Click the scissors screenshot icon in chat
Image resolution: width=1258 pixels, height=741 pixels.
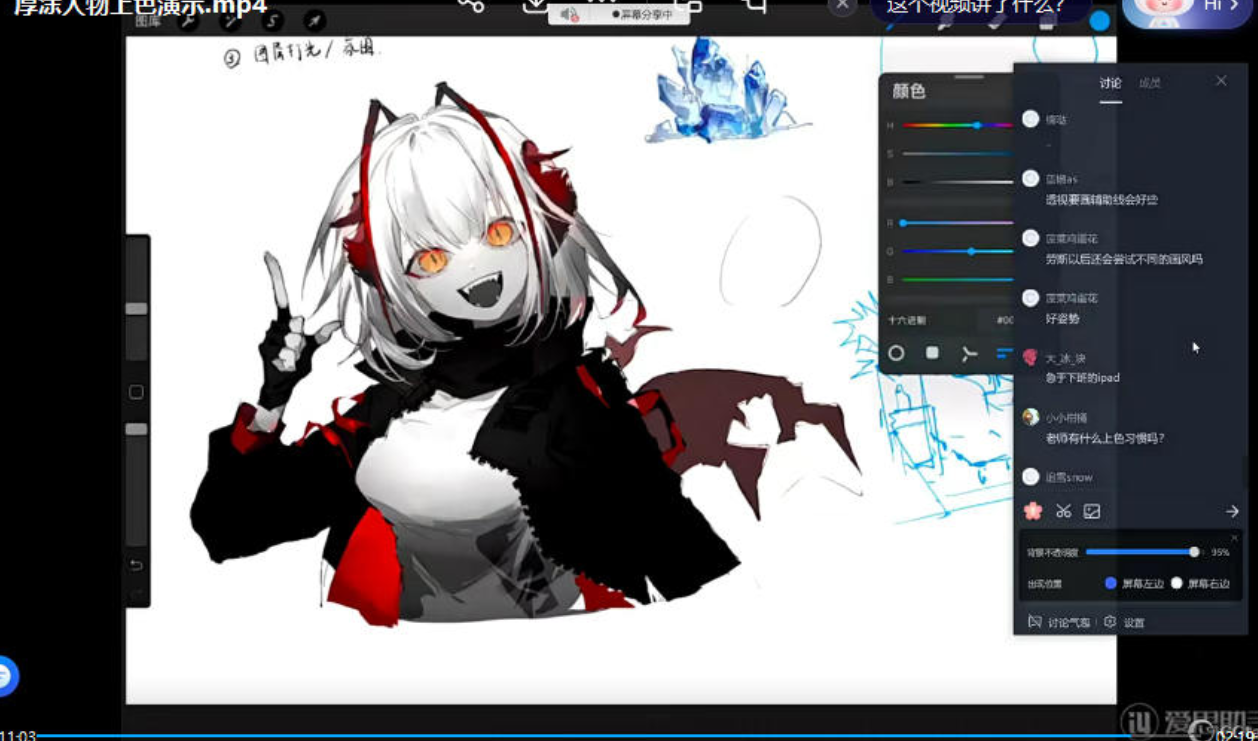(1063, 511)
